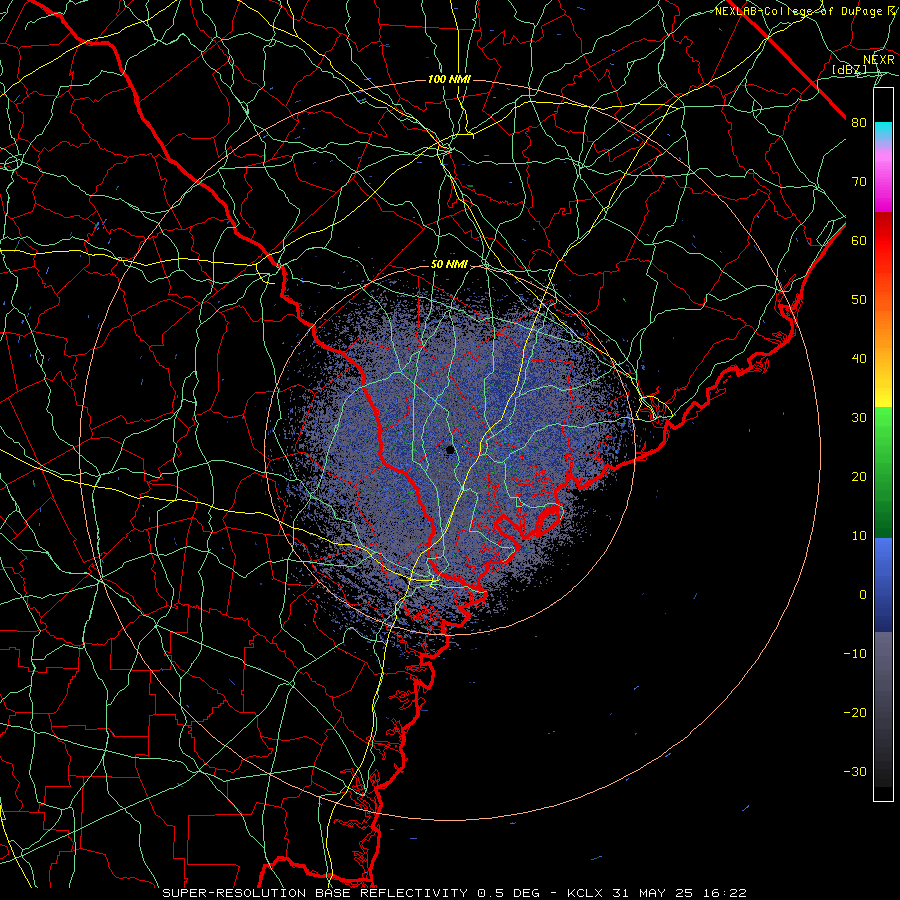Image resolution: width=900 pixels, height=900 pixels.
Task: Click the 60 value on the dBZ scale
Action: click(859, 241)
